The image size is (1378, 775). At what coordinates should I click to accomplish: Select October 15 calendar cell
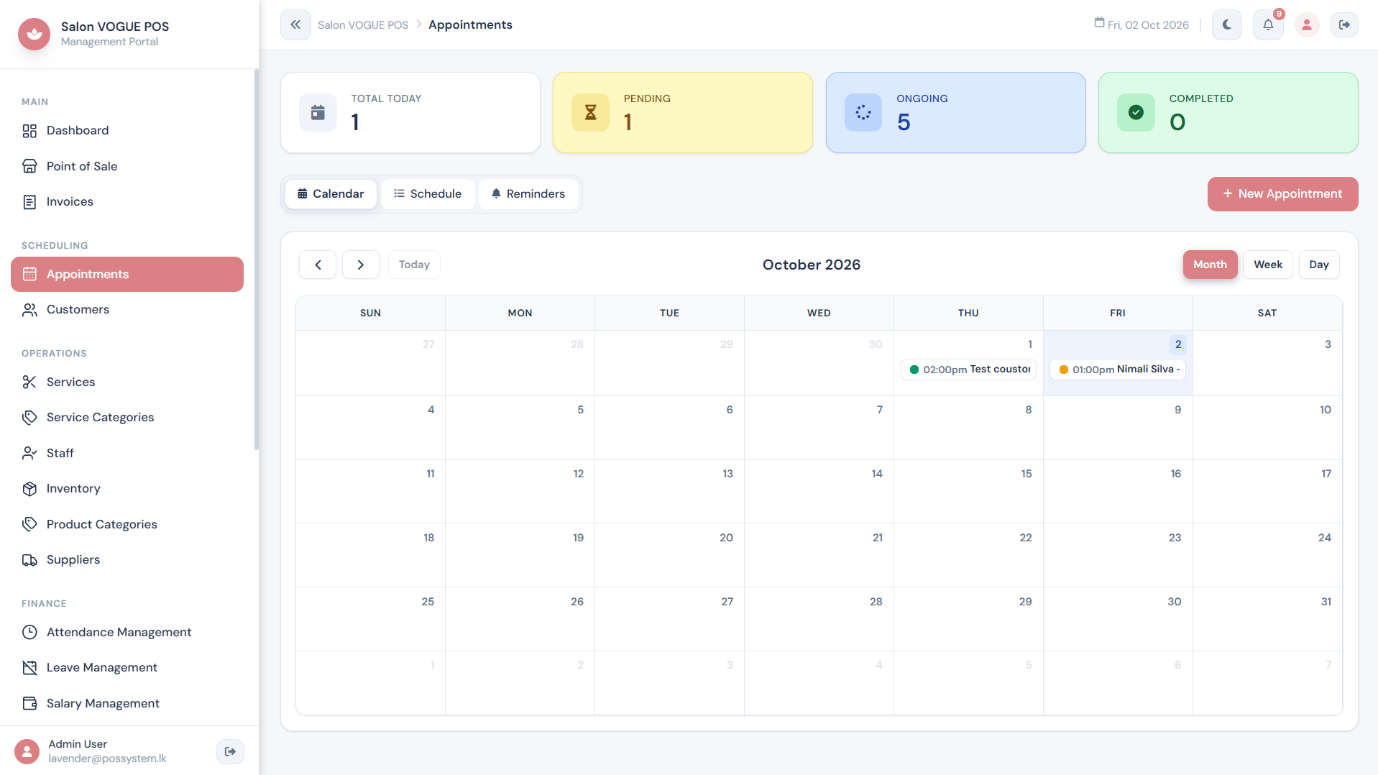(x=968, y=492)
